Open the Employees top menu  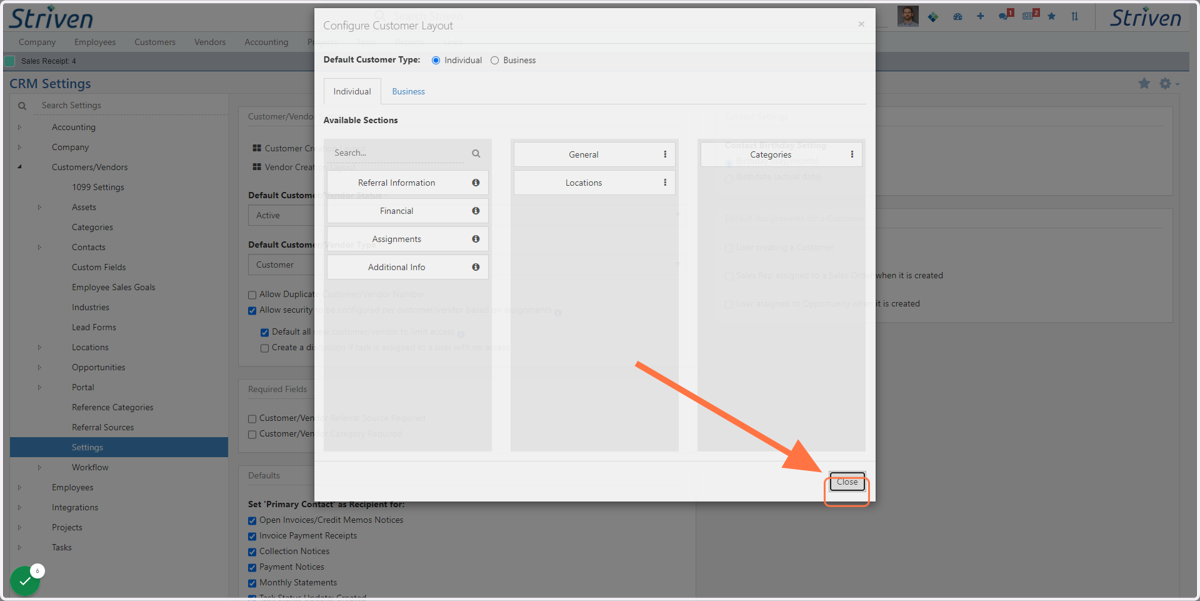click(95, 42)
